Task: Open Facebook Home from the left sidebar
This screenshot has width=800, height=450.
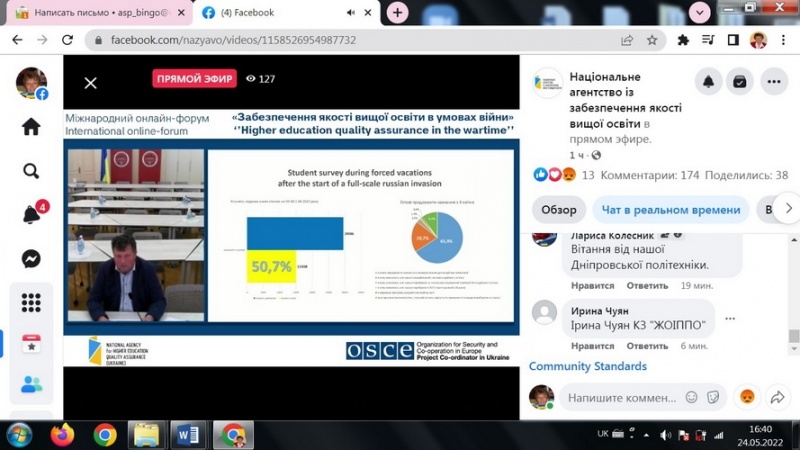Action: pyautogui.click(x=31, y=127)
